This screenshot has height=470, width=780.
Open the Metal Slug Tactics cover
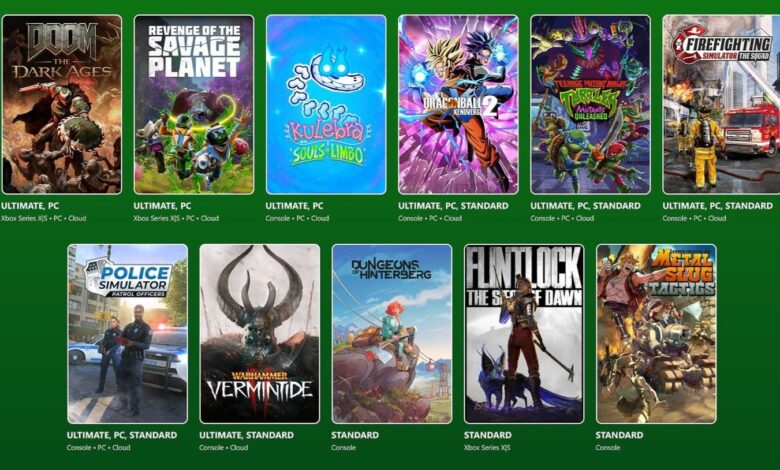pyautogui.click(x=656, y=334)
